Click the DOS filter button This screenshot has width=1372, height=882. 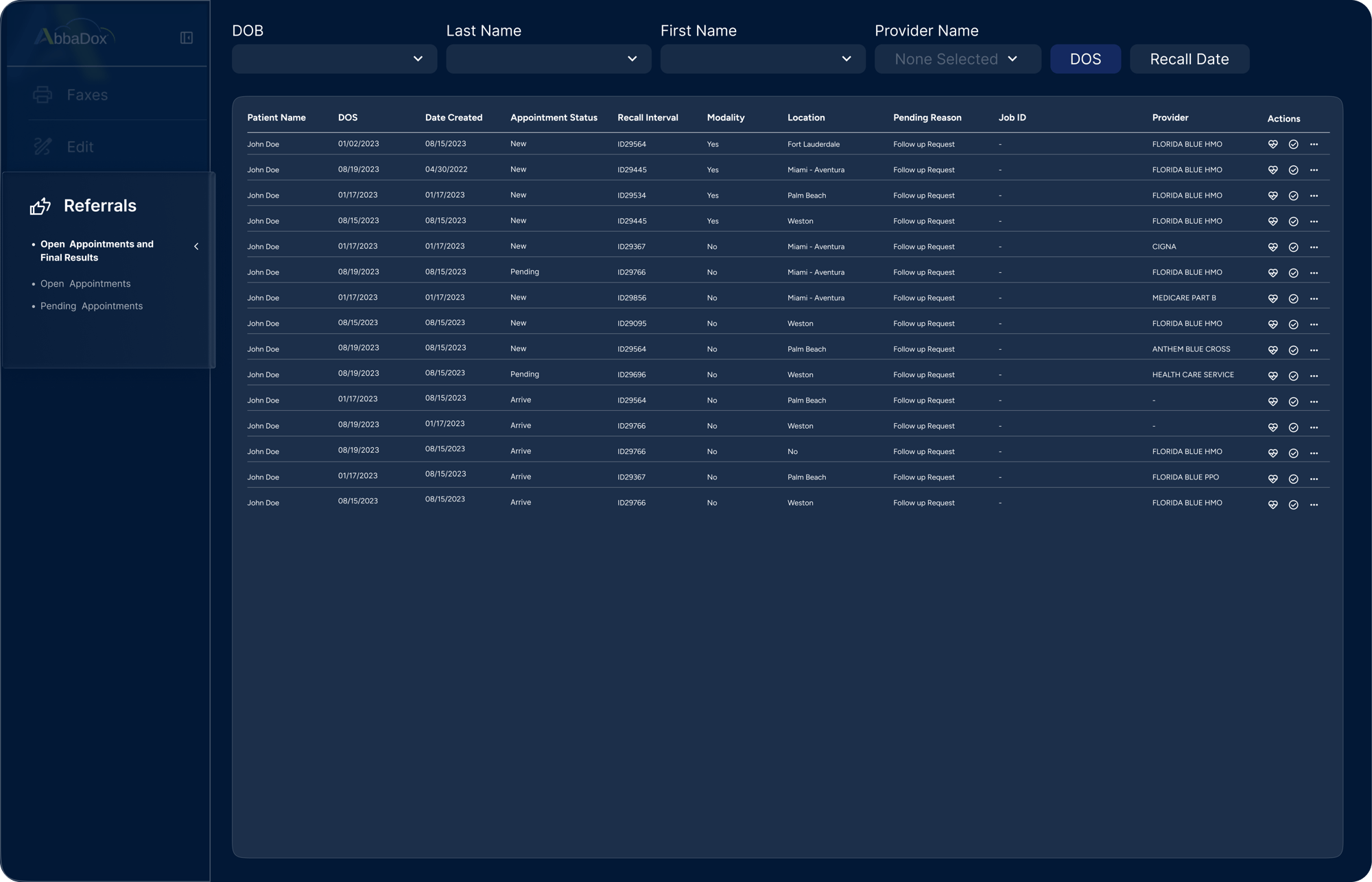pos(1085,59)
